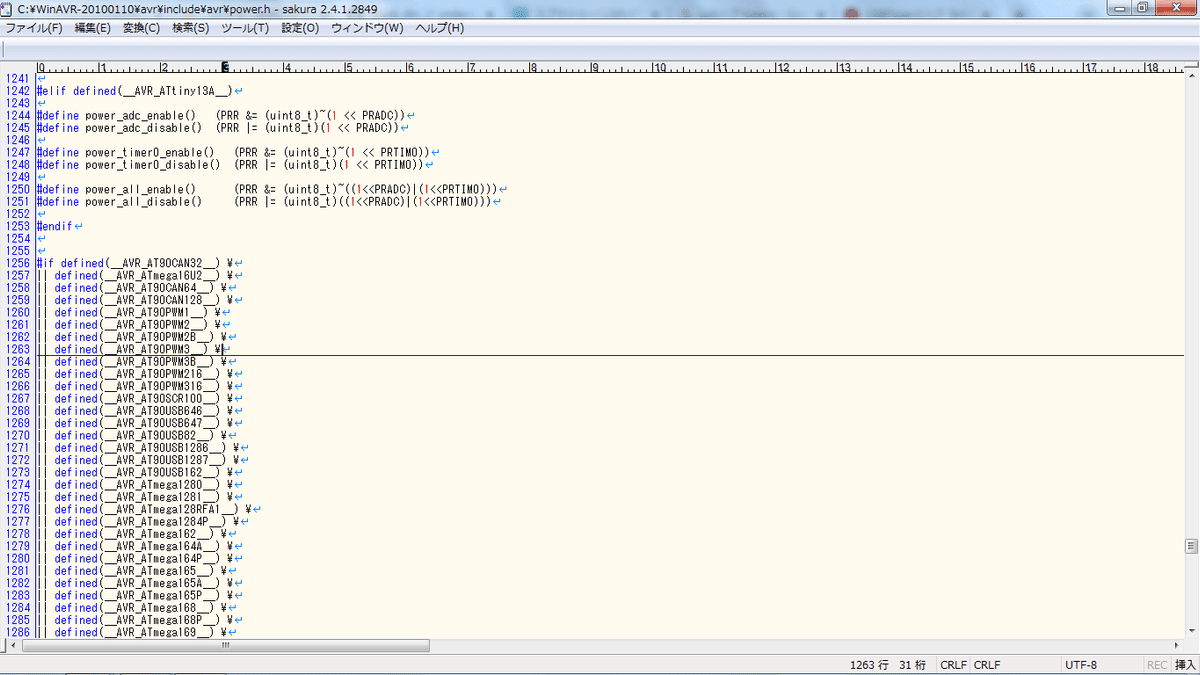Image resolution: width=1200 pixels, height=675 pixels.
Task: Open the ウィンドウ(W) menu
Action: [367, 28]
